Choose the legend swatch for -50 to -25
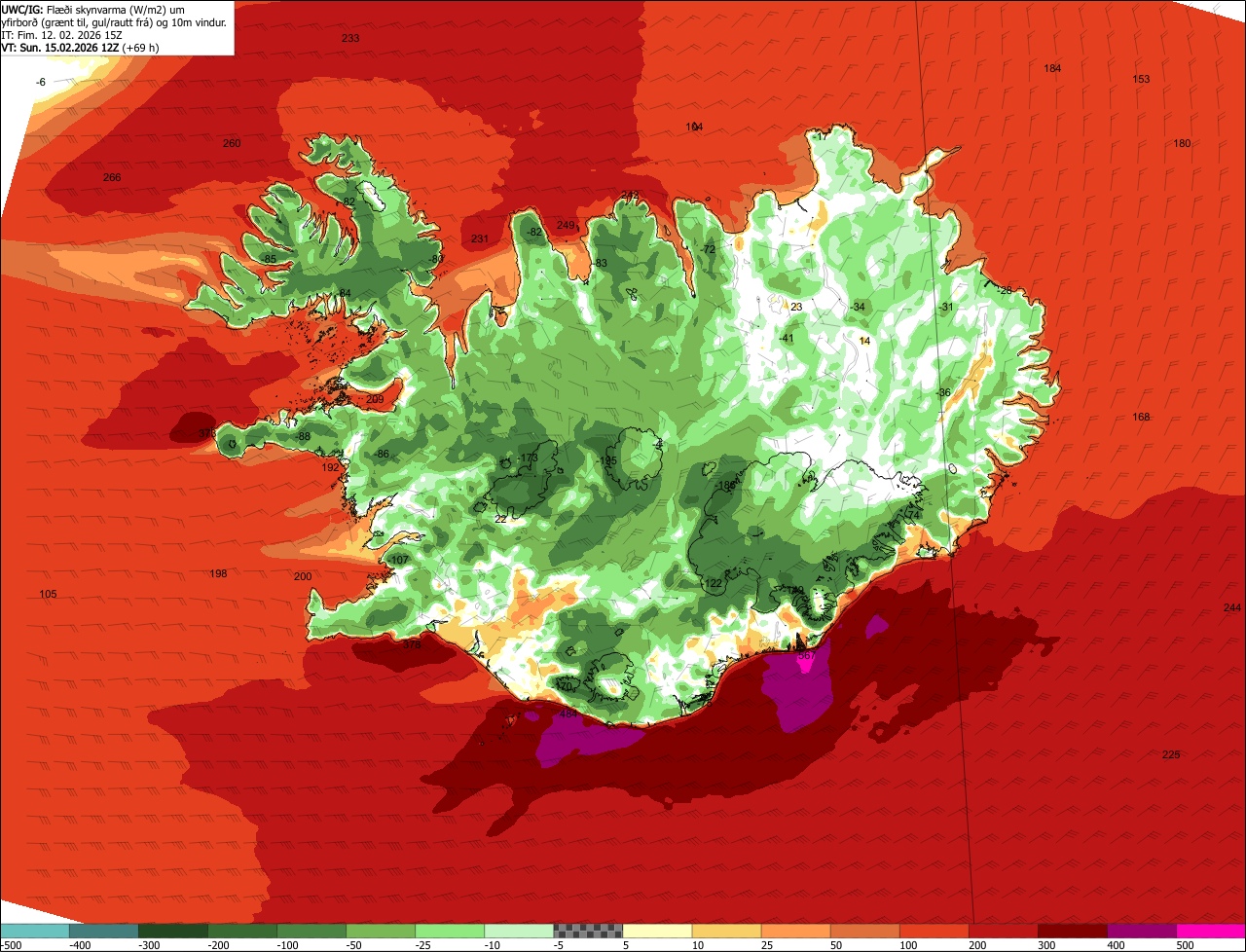Image resolution: width=1246 pixels, height=952 pixels. 380,930
